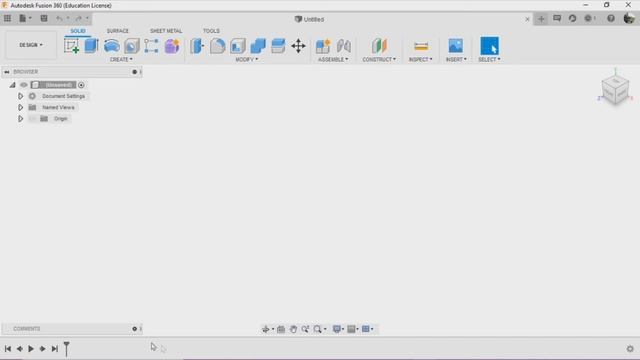
Task: Open timeline settings gear
Action: (630, 349)
